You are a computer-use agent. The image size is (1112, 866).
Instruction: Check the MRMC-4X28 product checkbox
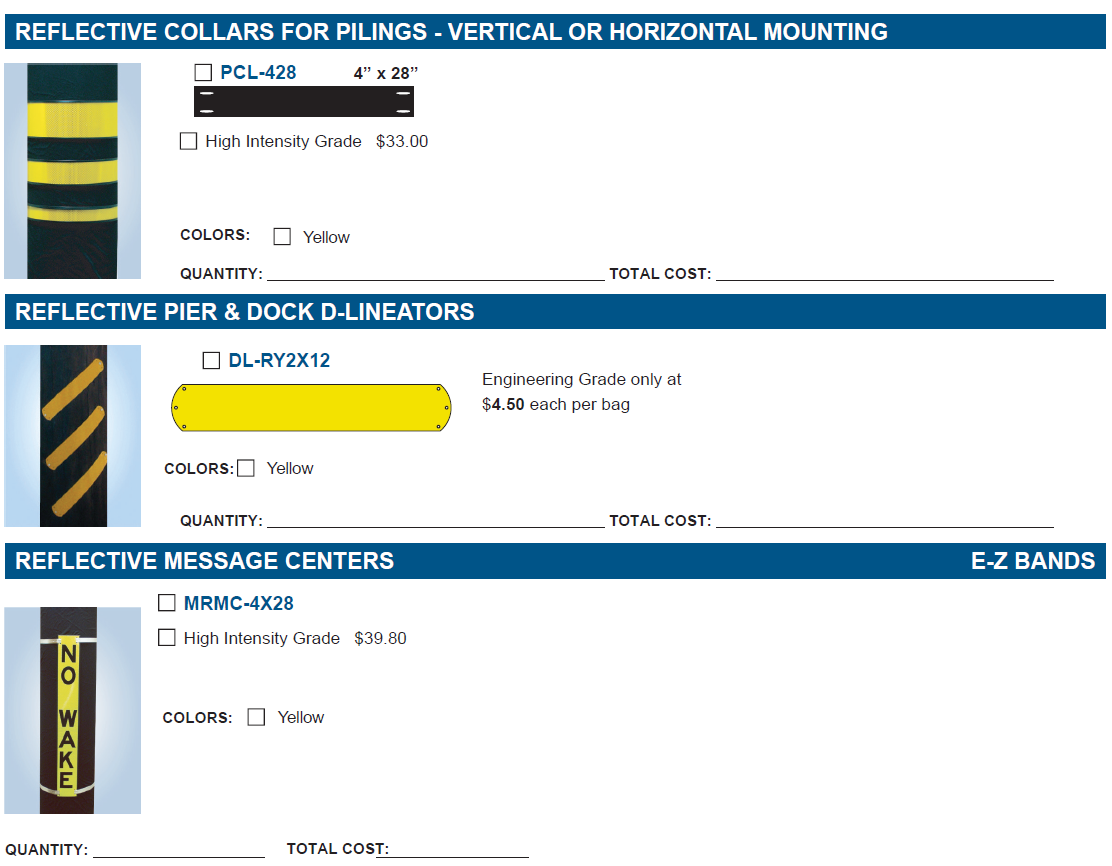(x=167, y=603)
